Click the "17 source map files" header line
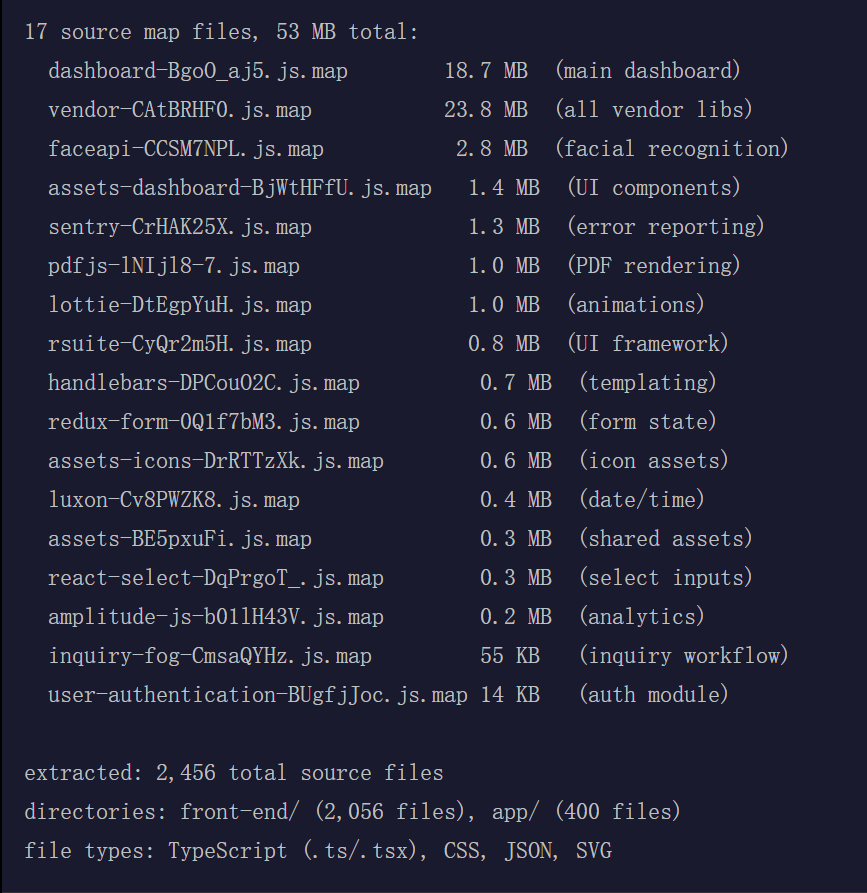The width and height of the screenshot is (867, 893). pyautogui.click(x=221, y=32)
